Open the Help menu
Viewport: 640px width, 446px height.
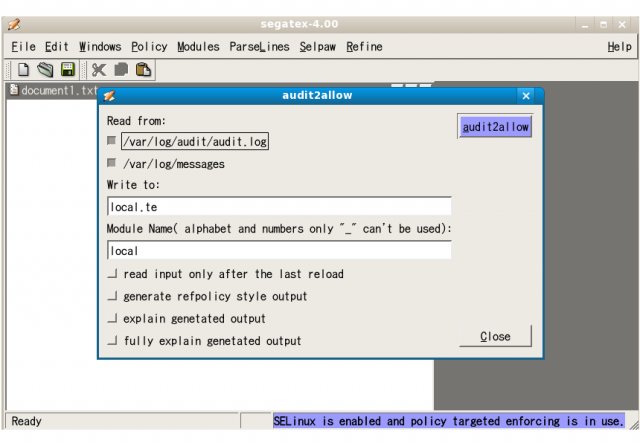point(619,47)
